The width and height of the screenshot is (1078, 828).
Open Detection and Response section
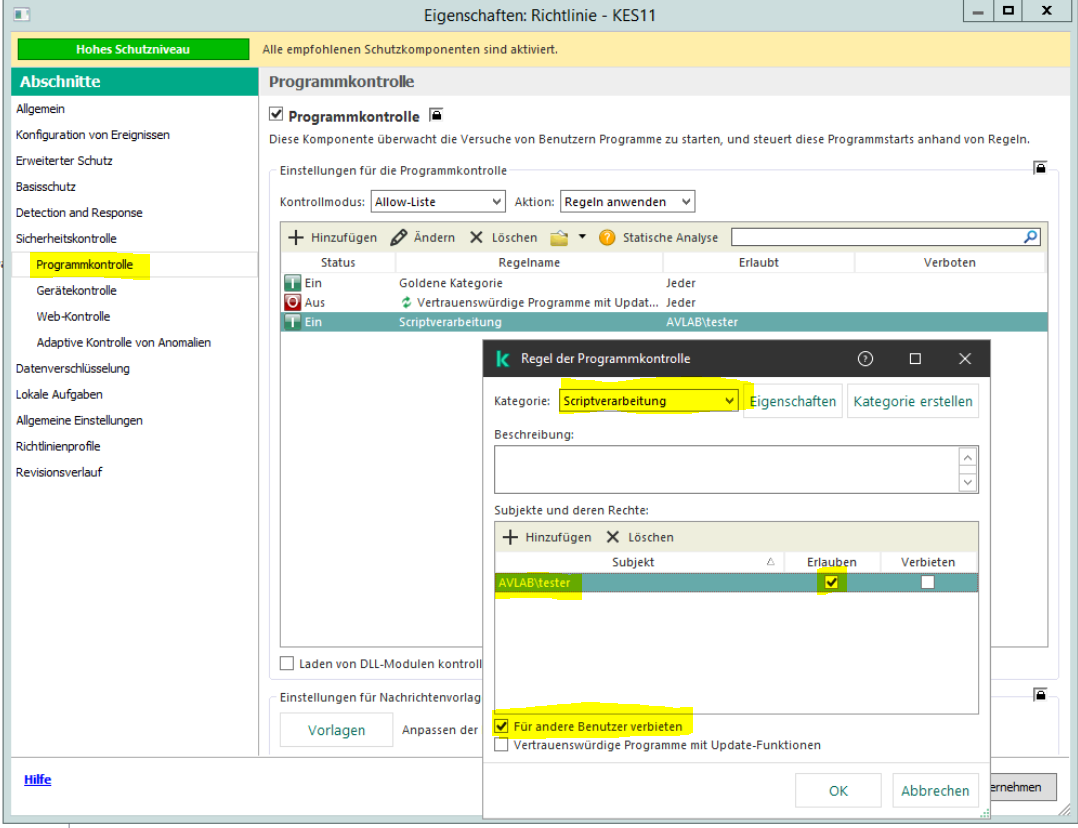tap(79, 213)
